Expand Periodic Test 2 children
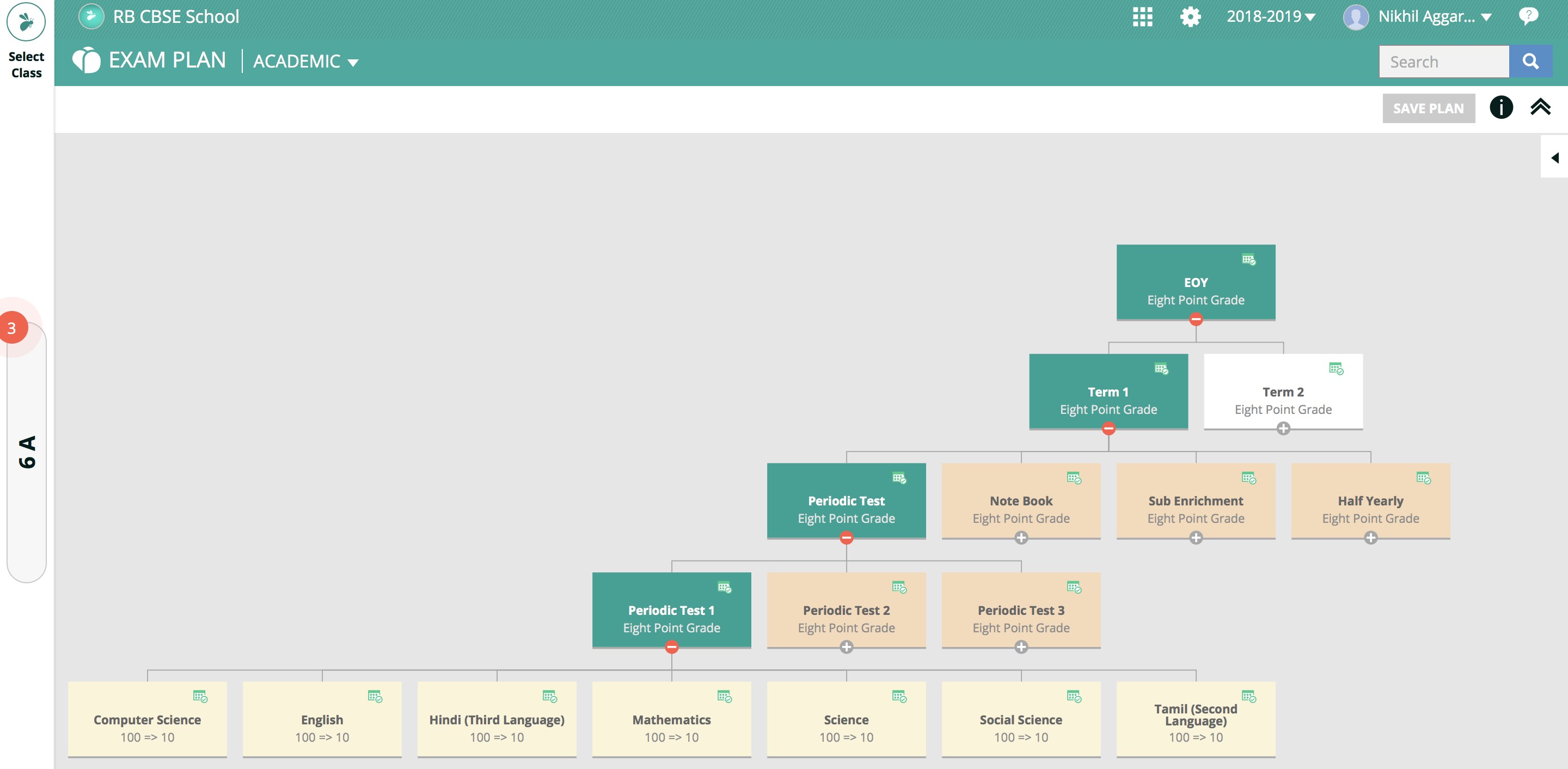 coord(846,647)
